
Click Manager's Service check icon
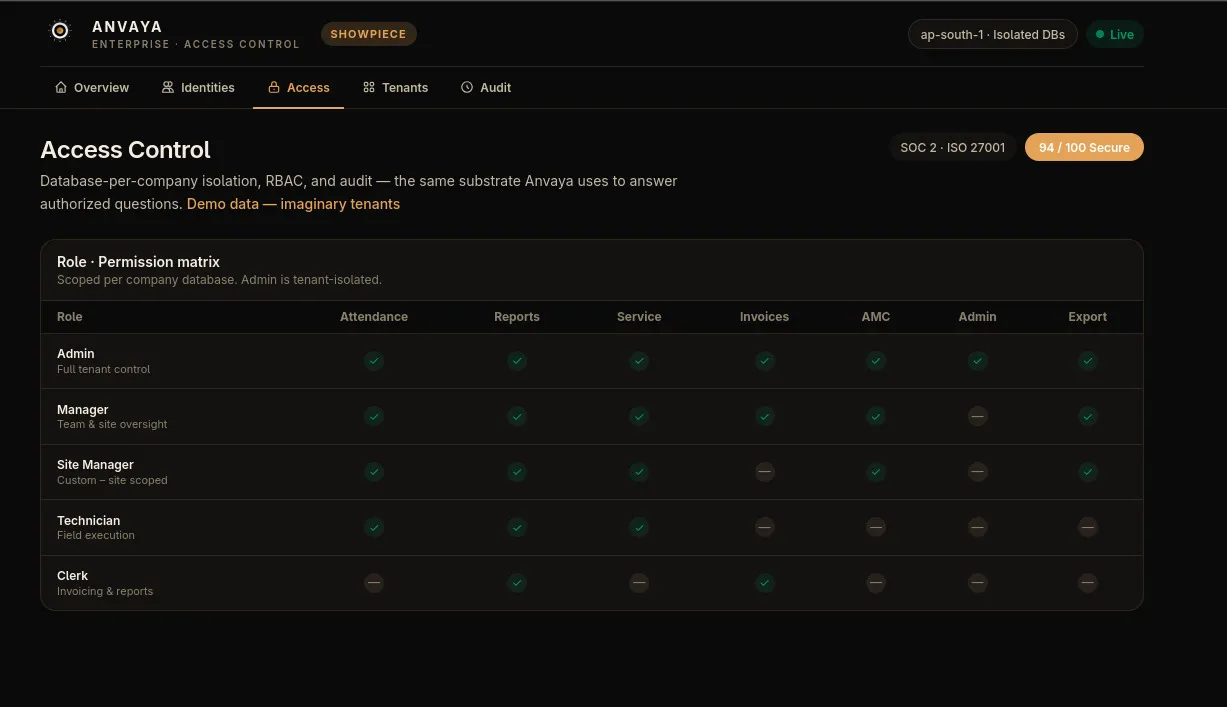tap(639, 416)
